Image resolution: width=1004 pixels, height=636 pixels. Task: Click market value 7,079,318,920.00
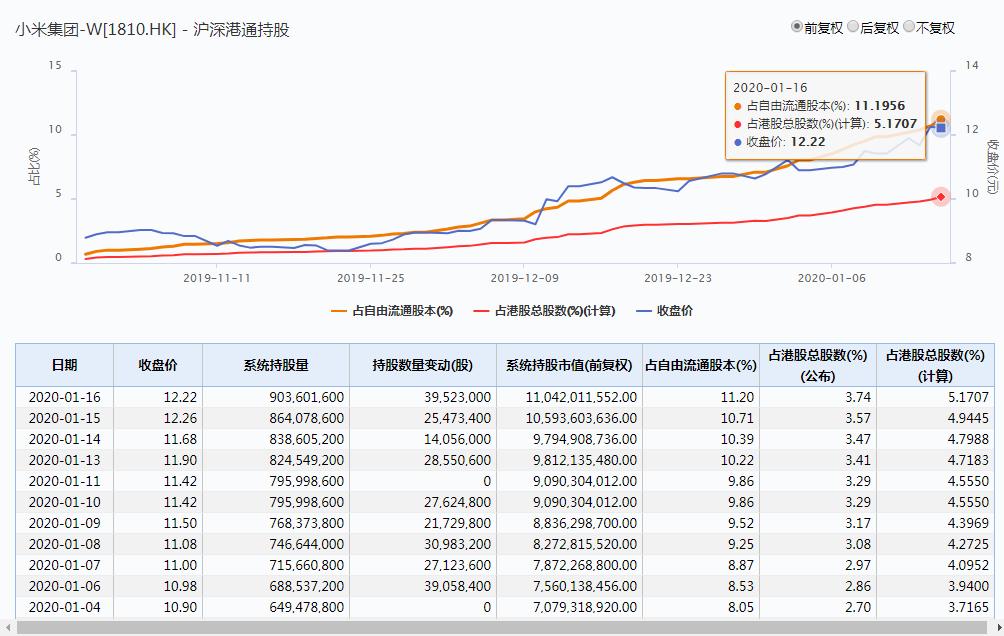point(569,607)
